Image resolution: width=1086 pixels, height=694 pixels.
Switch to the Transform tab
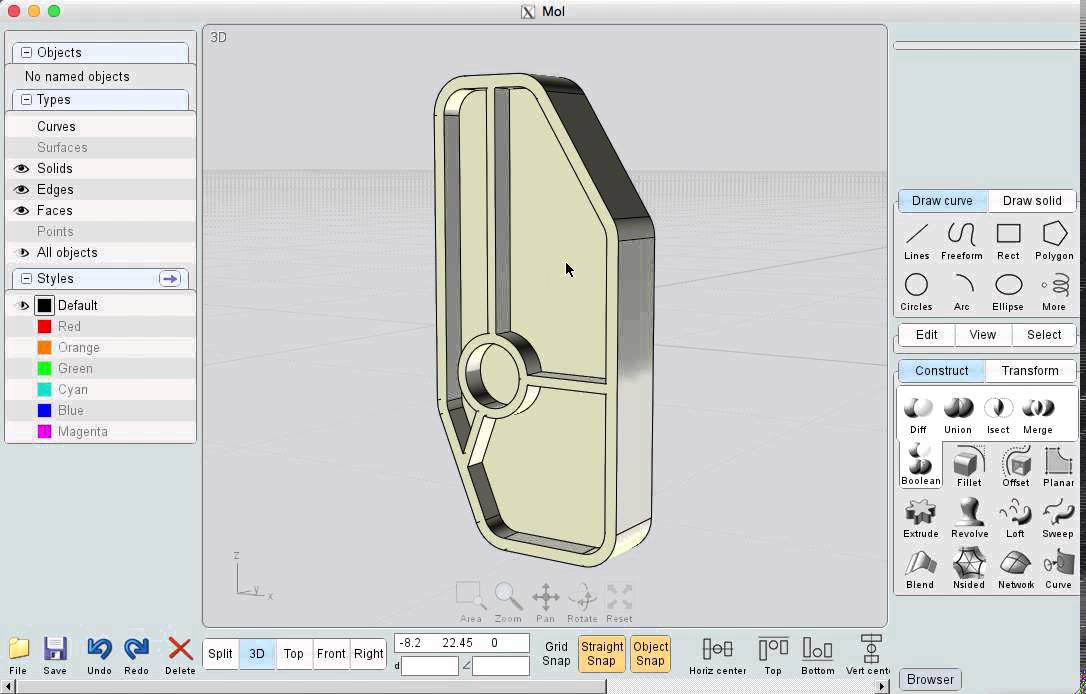[x=1029, y=370]
